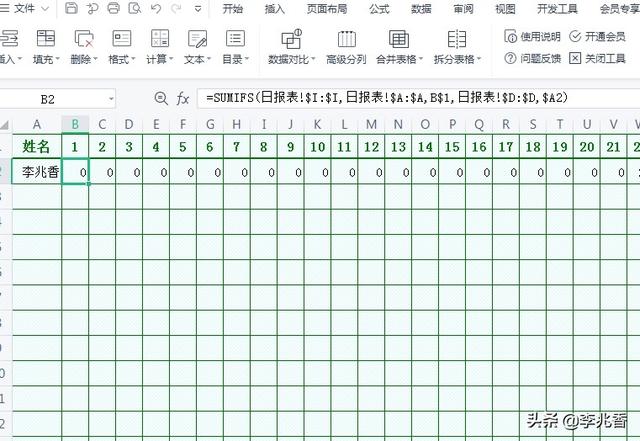Switch to the 视图 tab
Image resolution: width=640 pixels, height=441 pixels.
coord(505,9)
